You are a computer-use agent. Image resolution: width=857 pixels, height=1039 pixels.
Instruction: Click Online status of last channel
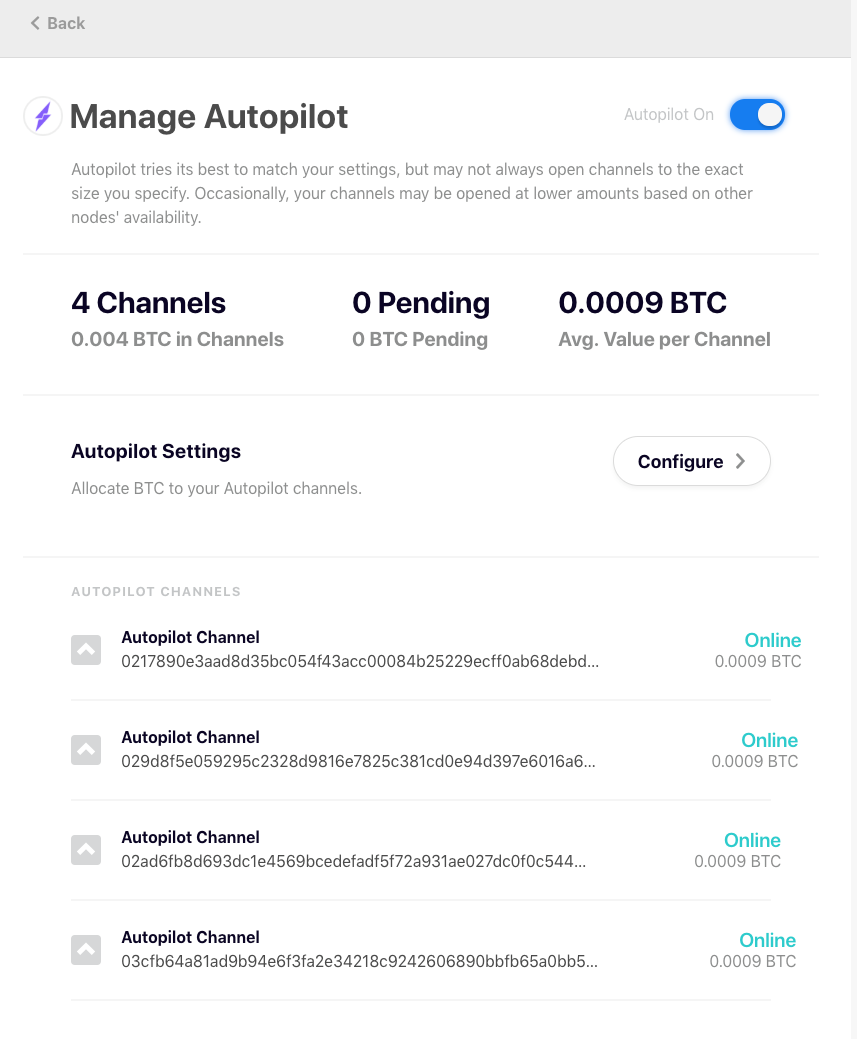(768, 940)
